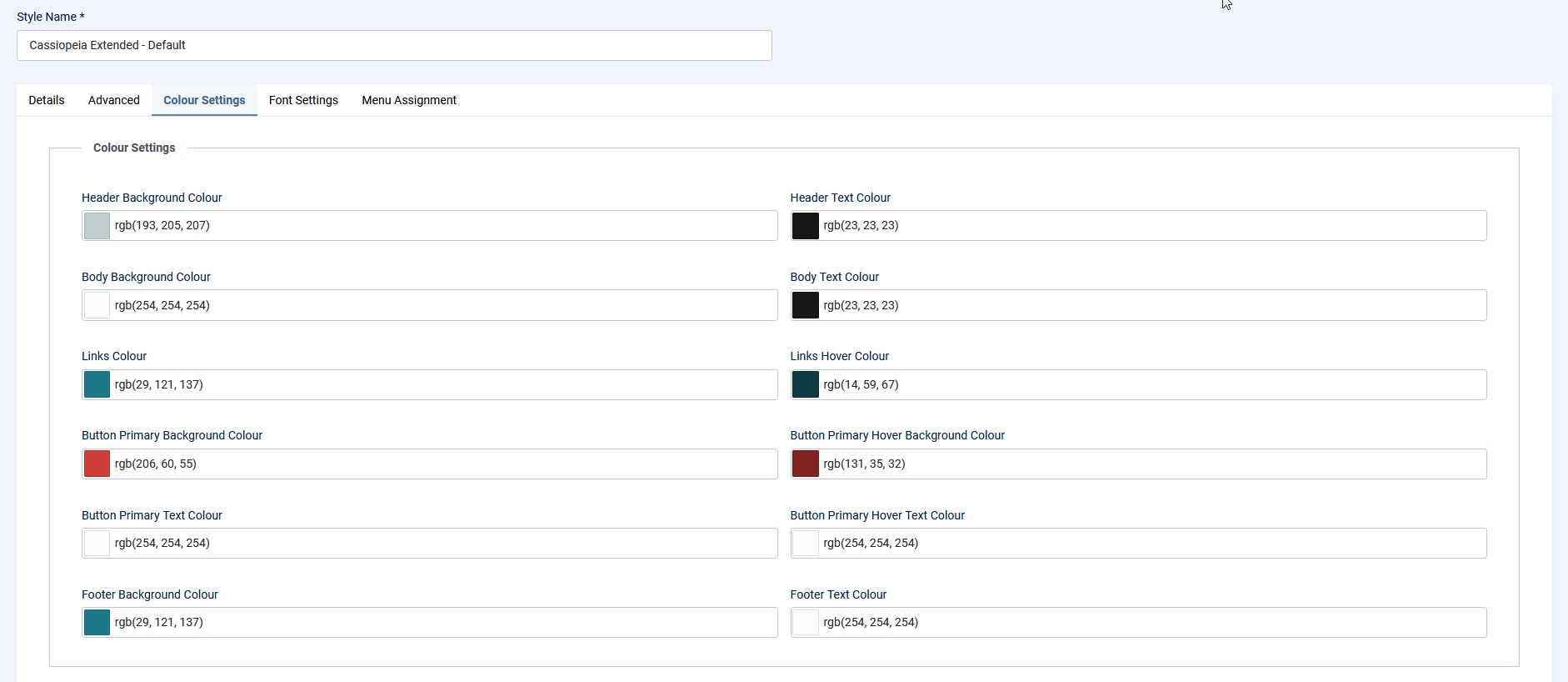The width and height of the screenshot is (1568, 682).
Task: Edit the Header Text Colour value field
Action: pyautogui.click(x=1150, y=226)
